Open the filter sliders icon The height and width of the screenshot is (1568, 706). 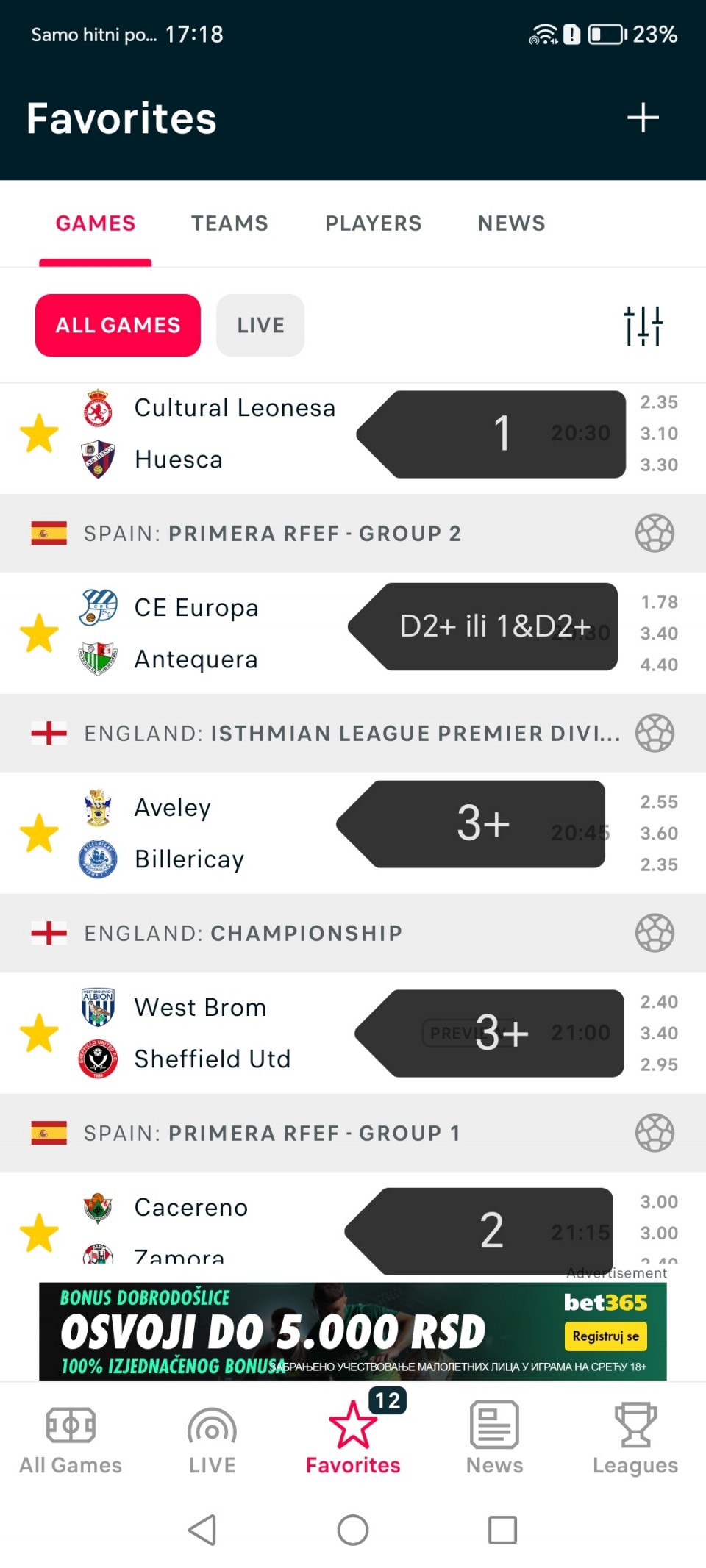click(x=643, y=325)
